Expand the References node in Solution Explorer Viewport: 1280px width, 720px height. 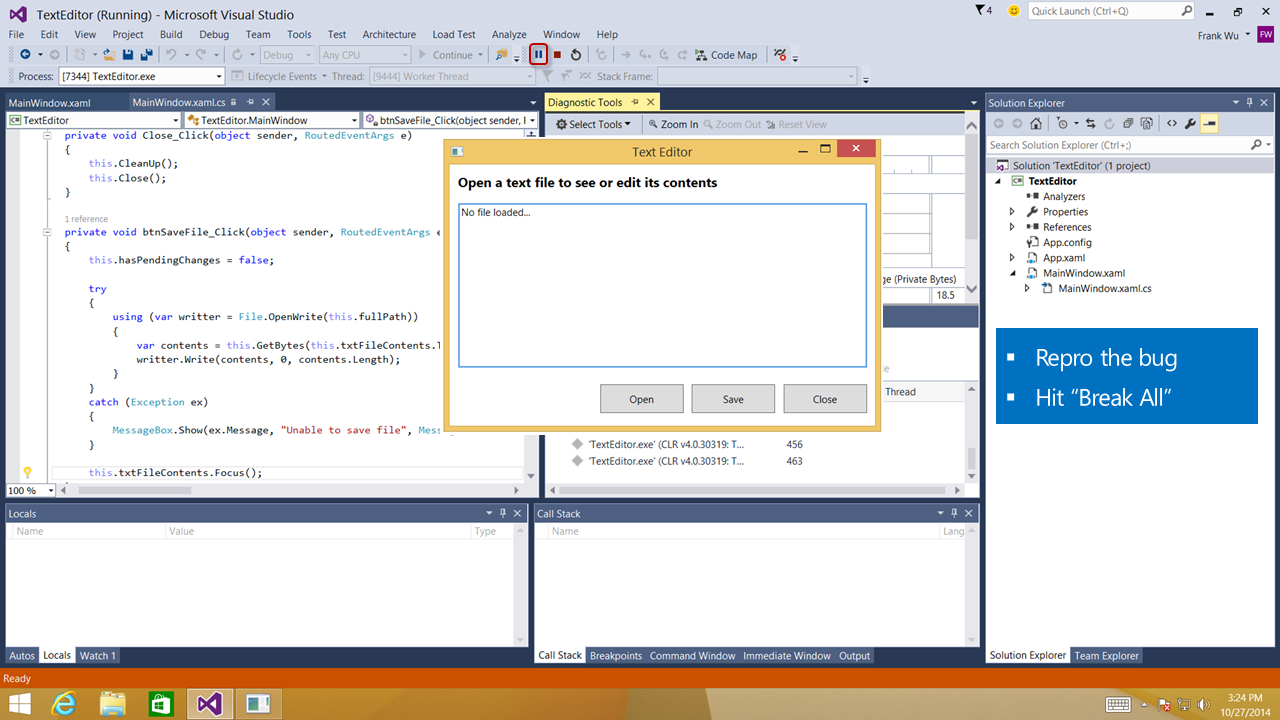[1011, 227]
